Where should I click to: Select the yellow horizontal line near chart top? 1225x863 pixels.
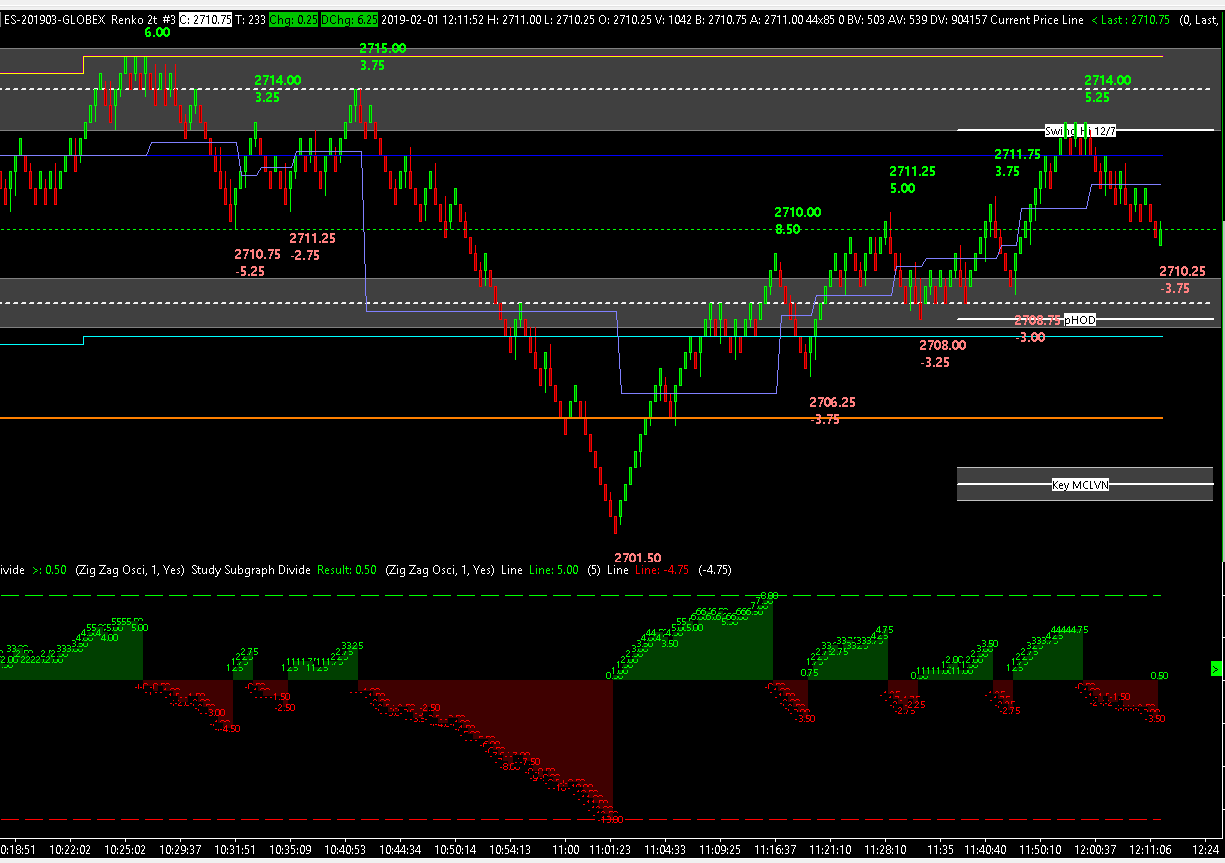click(623, 57)
